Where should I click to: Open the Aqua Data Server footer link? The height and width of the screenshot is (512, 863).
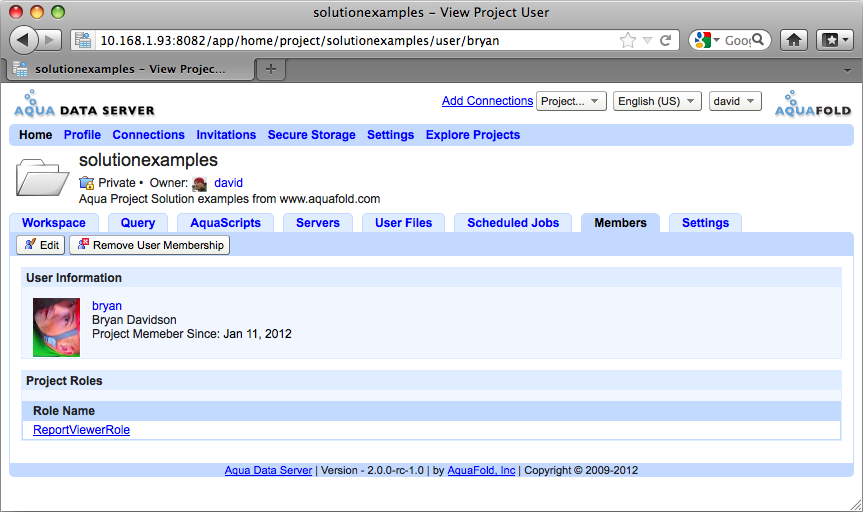268,470
